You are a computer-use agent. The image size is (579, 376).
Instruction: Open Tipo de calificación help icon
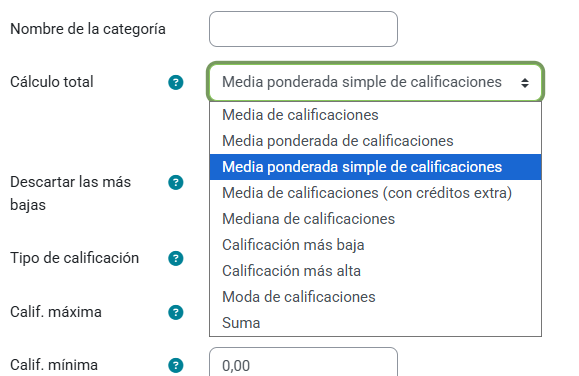(176, 258)
